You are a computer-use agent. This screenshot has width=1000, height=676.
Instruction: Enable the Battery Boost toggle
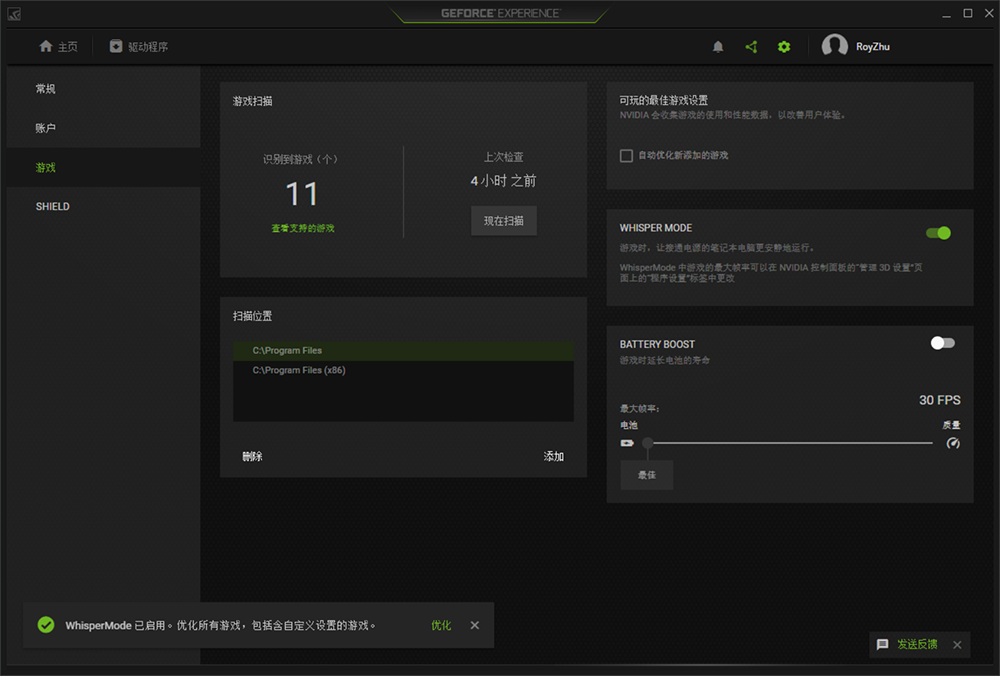click(x=942, y=343)
